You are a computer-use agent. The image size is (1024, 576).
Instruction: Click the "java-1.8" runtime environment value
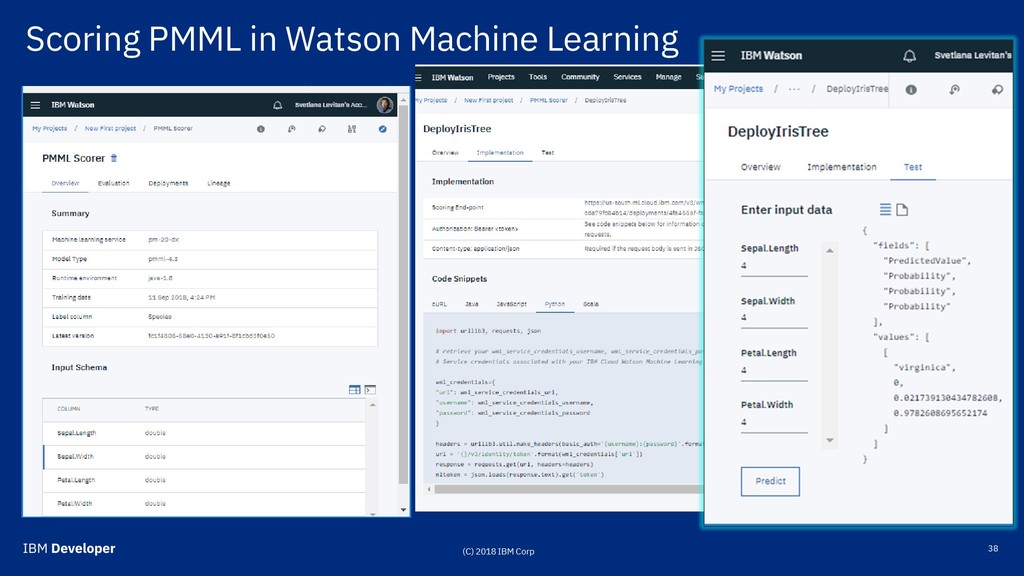point(160,278)
